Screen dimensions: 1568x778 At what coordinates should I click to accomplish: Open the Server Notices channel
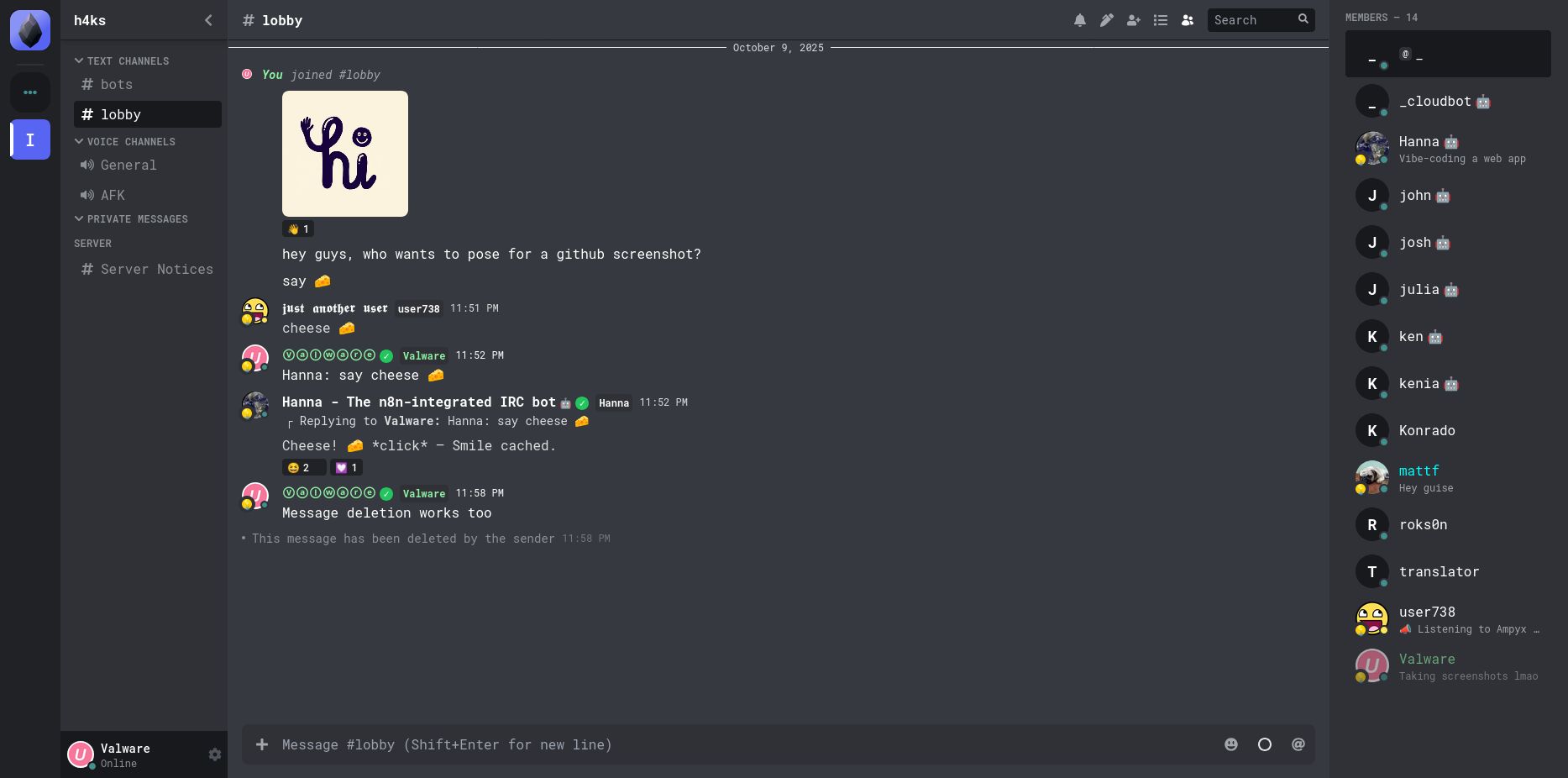(156, 270)
